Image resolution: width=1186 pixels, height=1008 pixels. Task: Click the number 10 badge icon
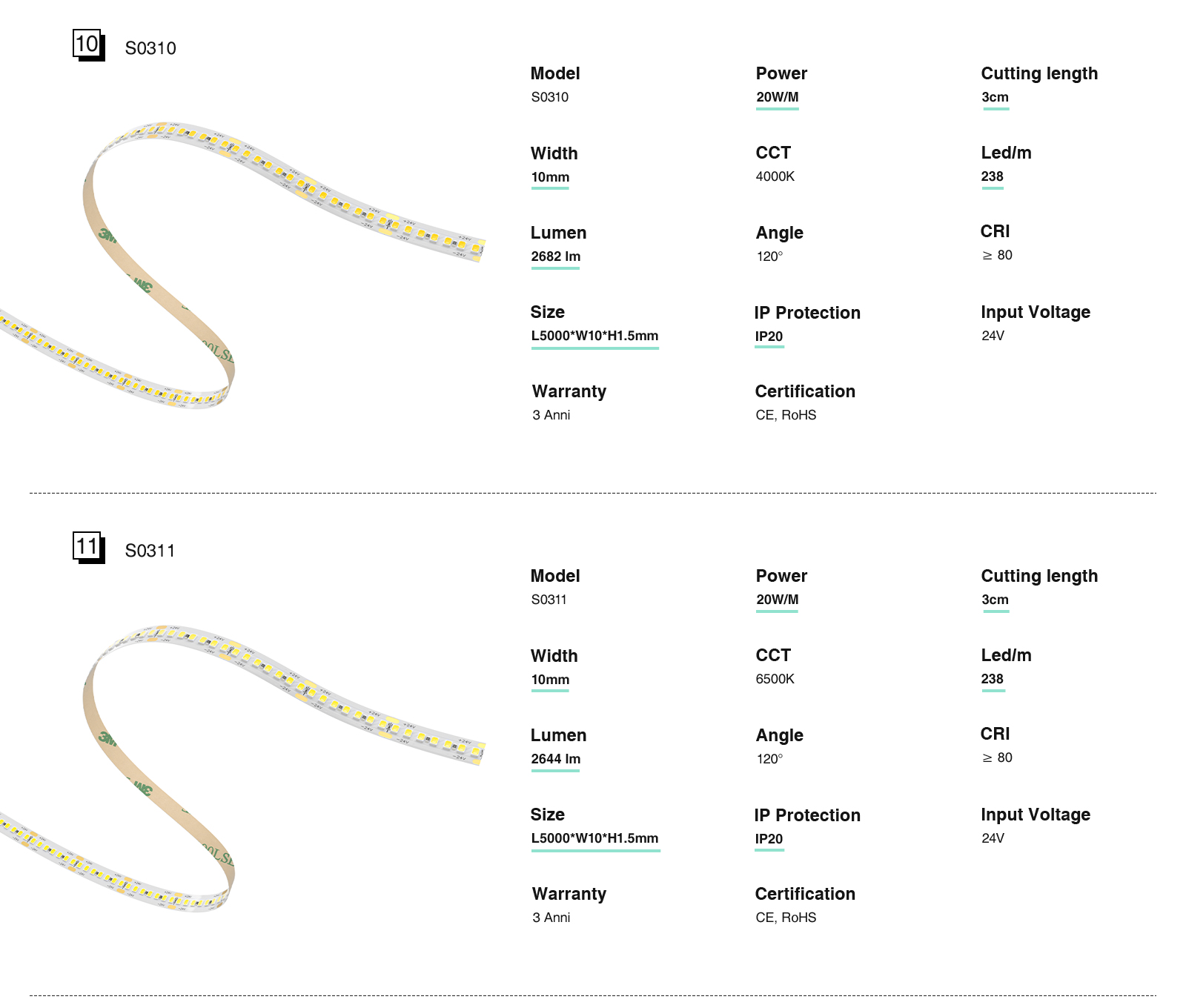(88, 44)
